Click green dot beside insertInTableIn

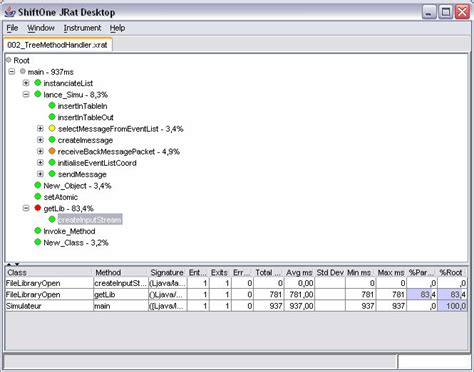(52, 106)
